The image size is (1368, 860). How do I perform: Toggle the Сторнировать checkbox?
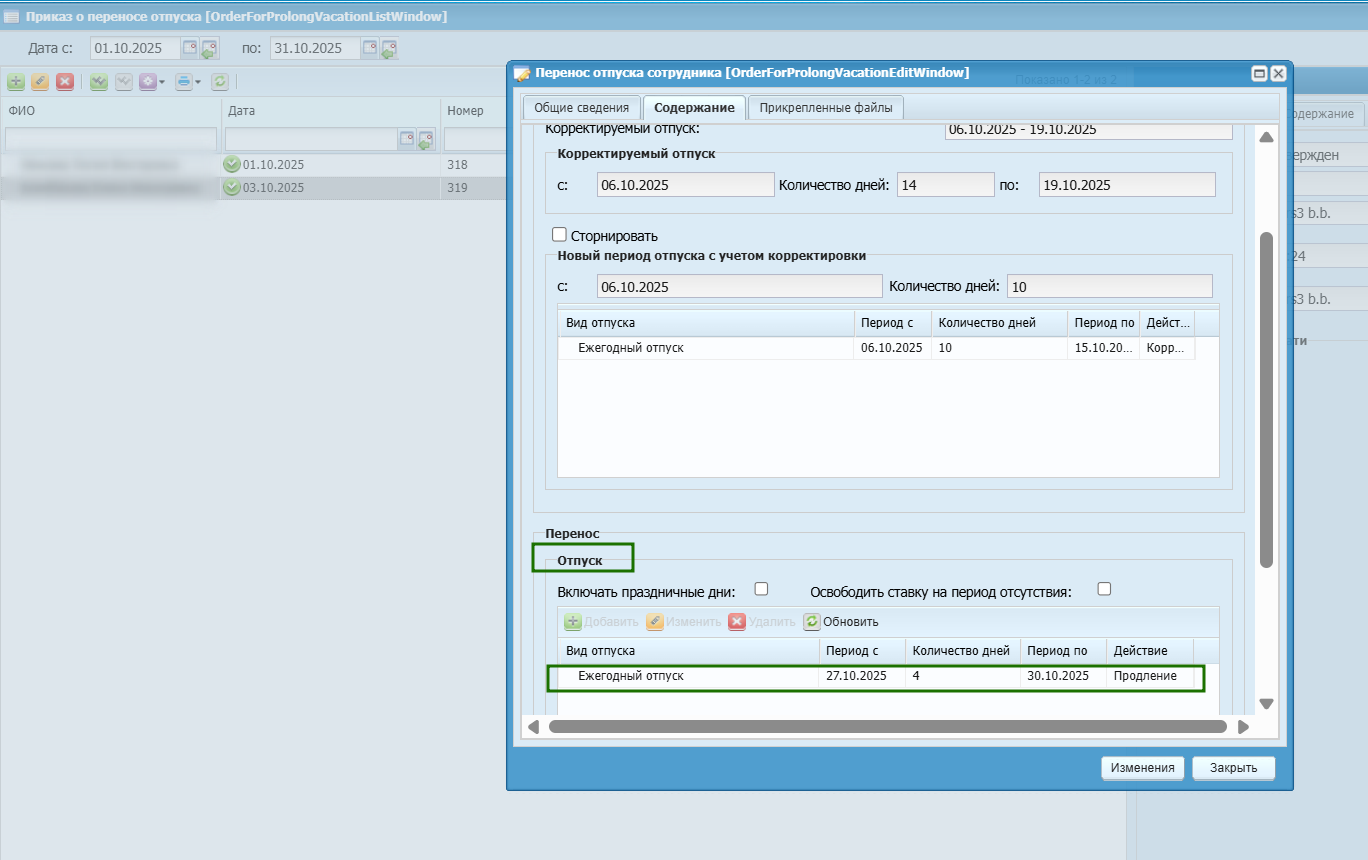560,235
